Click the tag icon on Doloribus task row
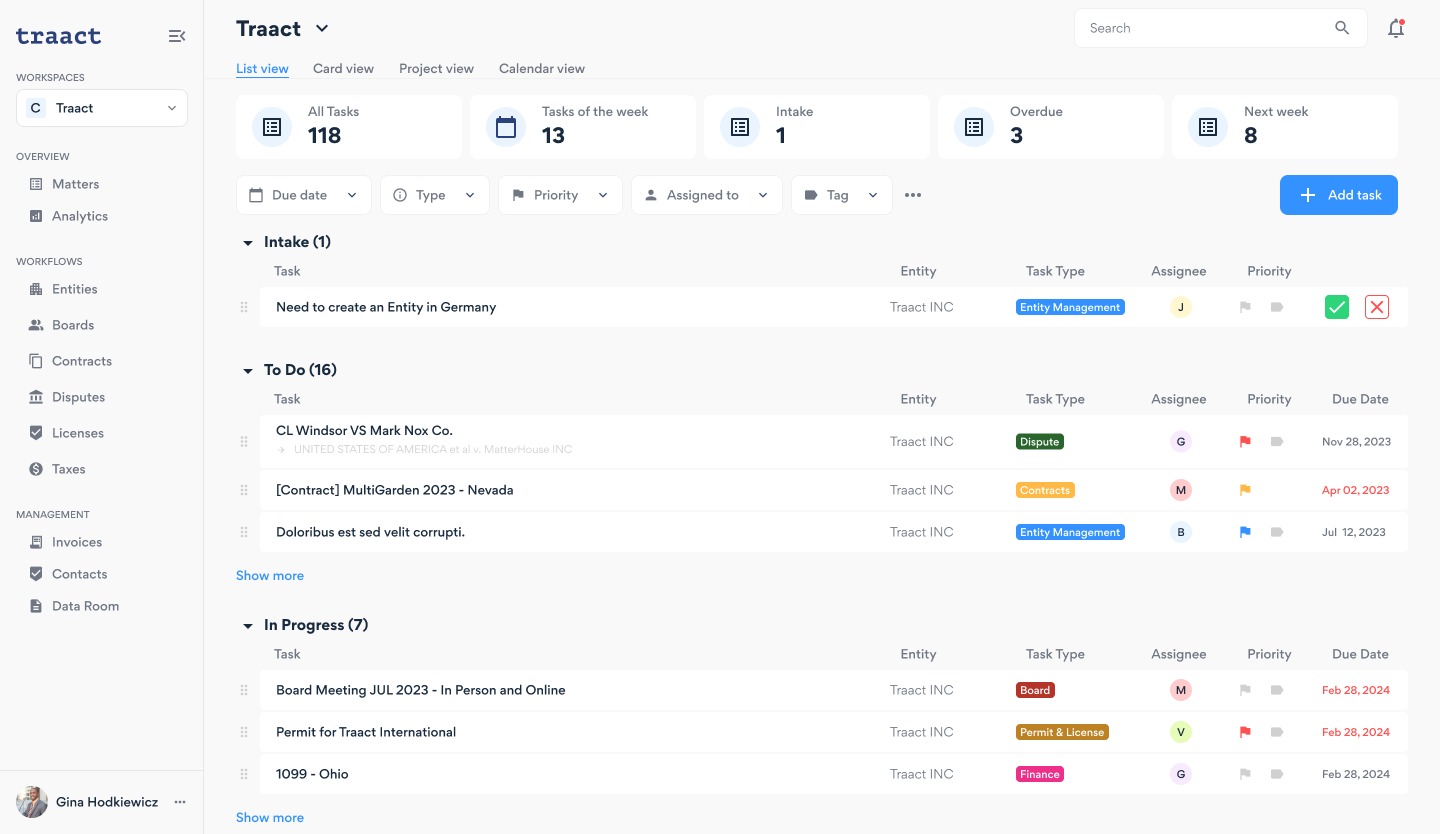The width and height of the screenshot is (1440, 834). 1277,532
